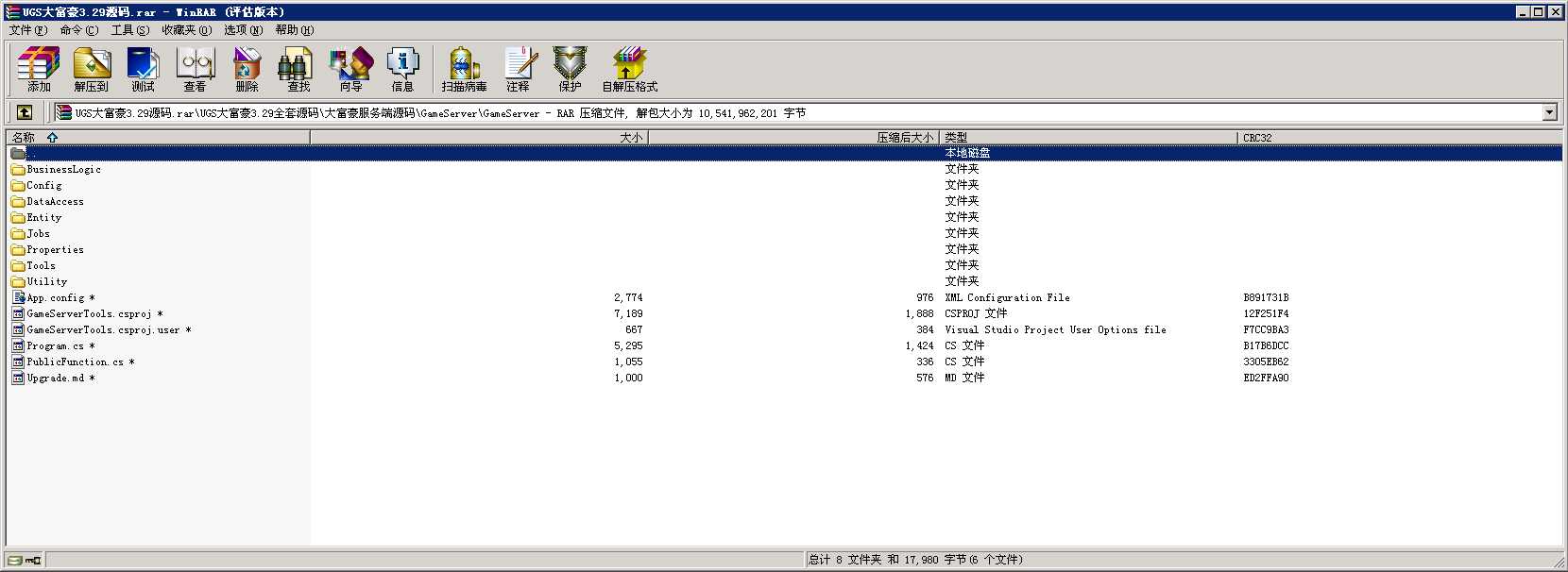1568x572 pixels.
Task: Select the Tools folder
Action: pos(41,266)
